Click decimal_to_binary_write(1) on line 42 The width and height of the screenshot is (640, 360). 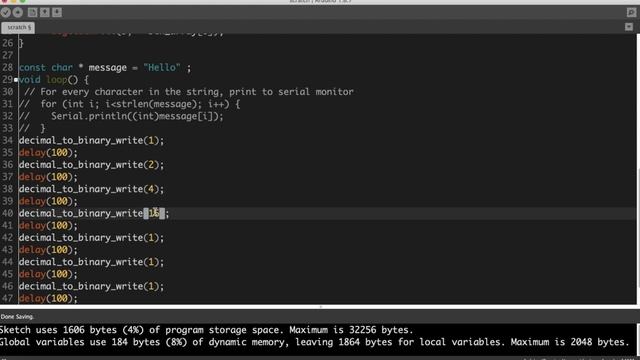click(91, 238)
